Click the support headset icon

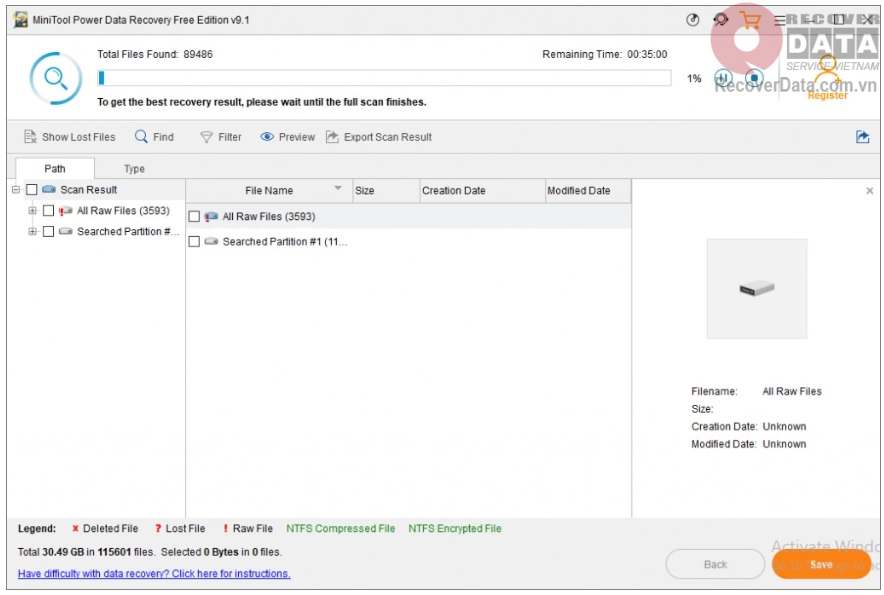pos(721,20)
